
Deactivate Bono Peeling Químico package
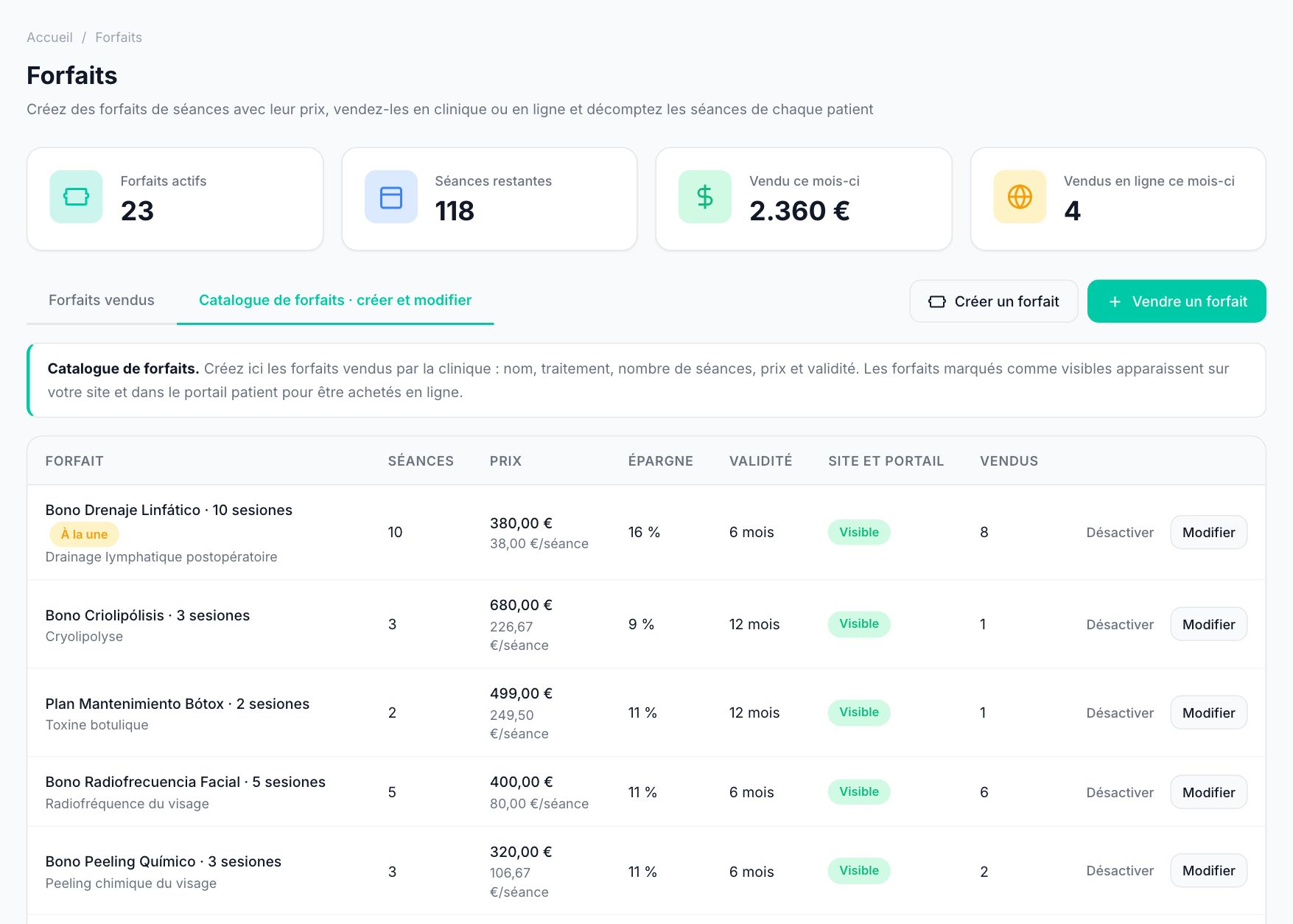[1120, 870]
